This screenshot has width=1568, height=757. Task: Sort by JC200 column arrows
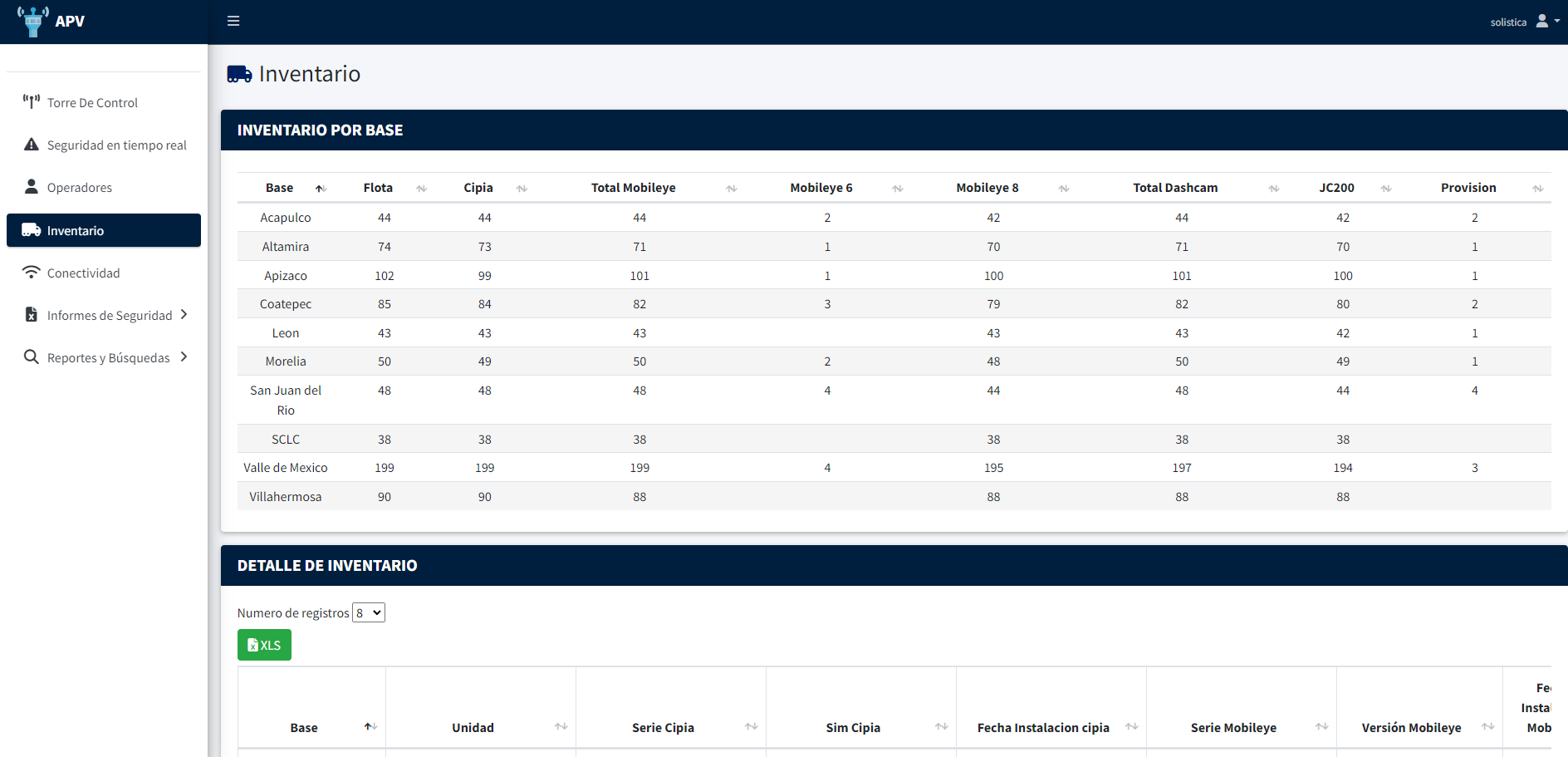coord(1386,189)
